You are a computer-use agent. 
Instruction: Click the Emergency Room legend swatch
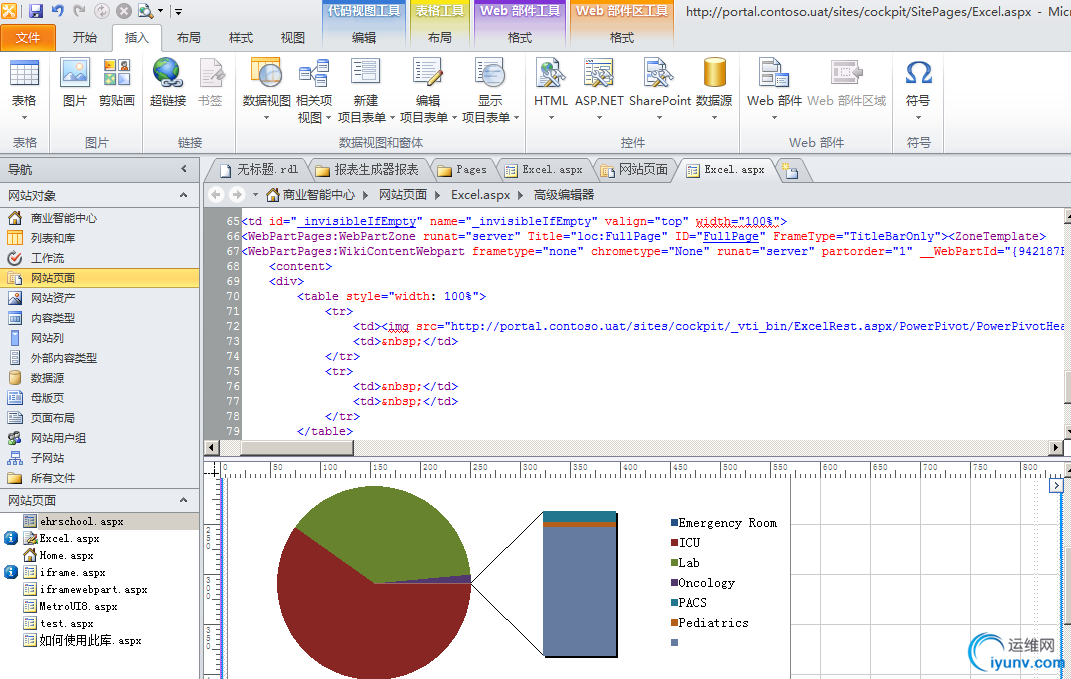(x=674, y=523)
